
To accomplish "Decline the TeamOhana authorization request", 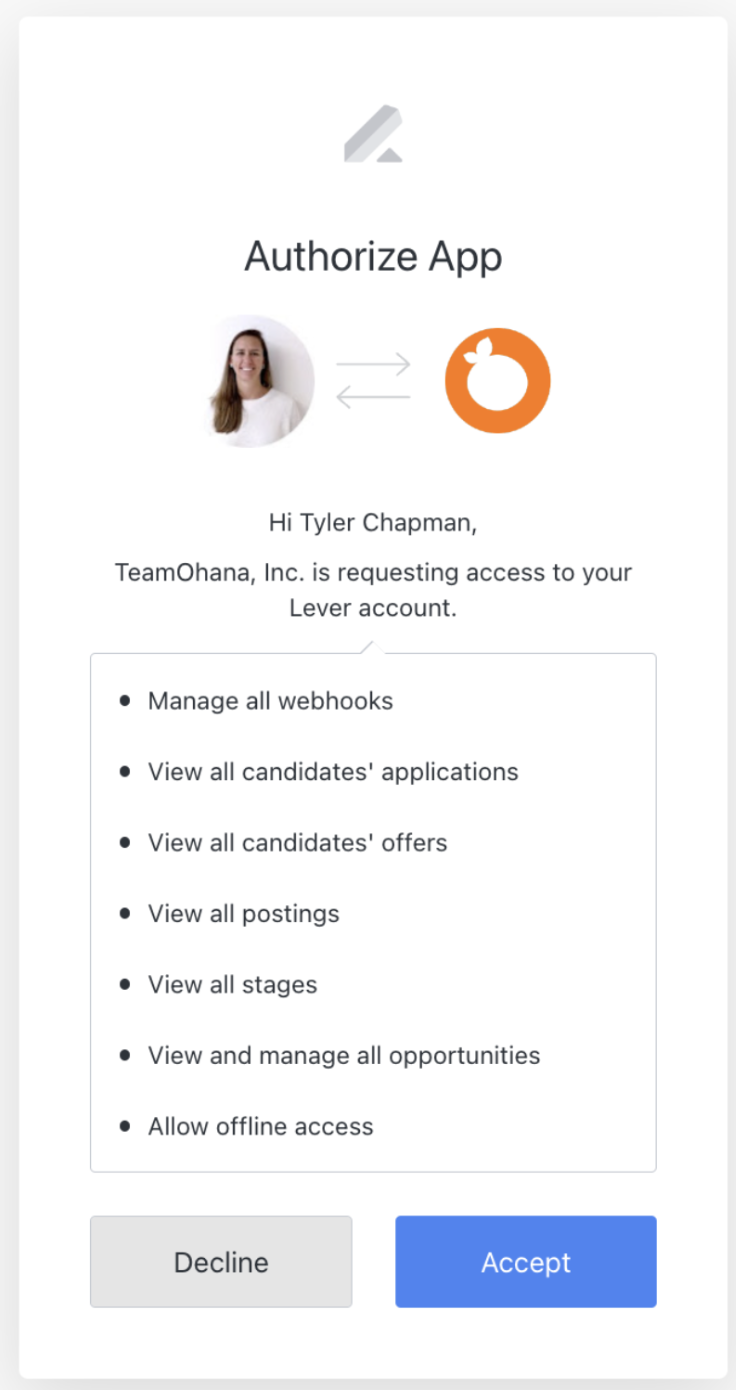I will point(220,1262).
